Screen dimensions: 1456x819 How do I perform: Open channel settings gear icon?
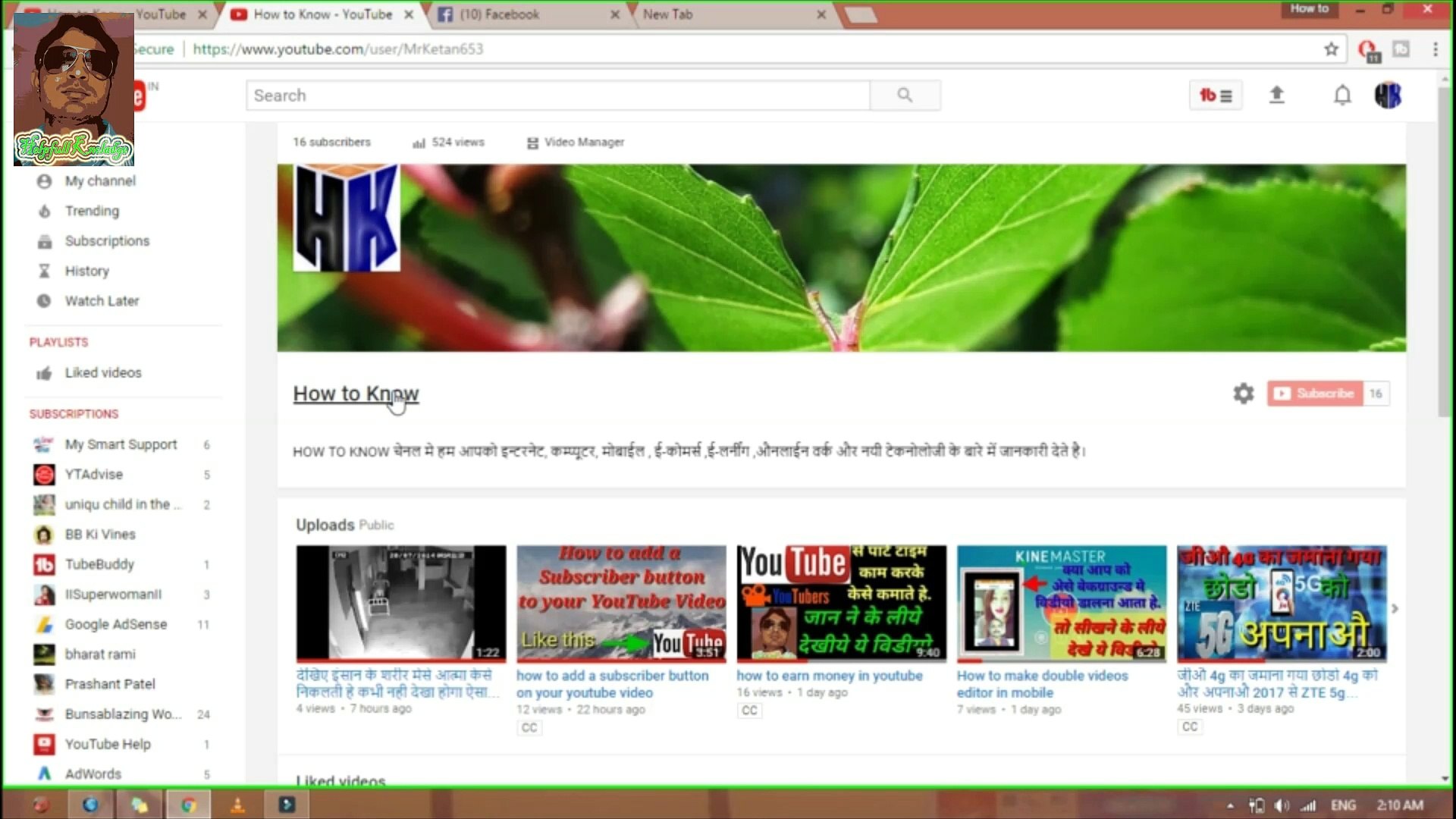click(1244, 394)
